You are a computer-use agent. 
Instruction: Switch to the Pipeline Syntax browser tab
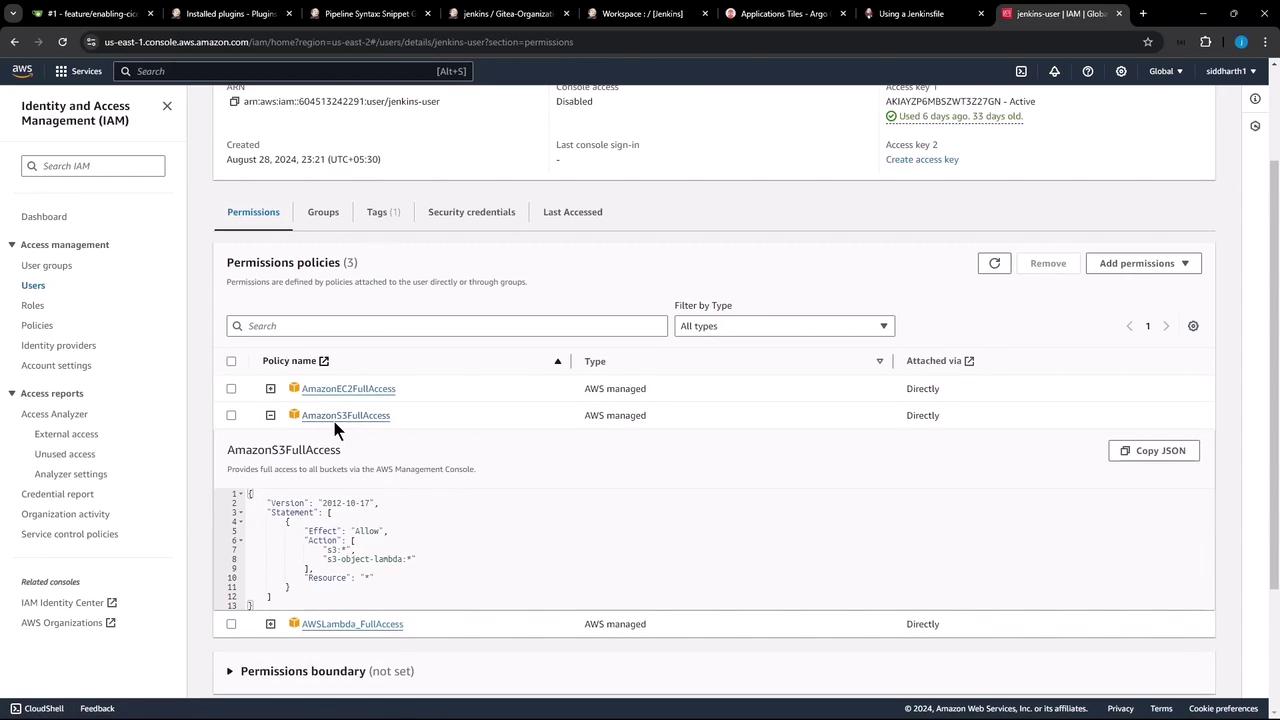(x=368, y=14)
